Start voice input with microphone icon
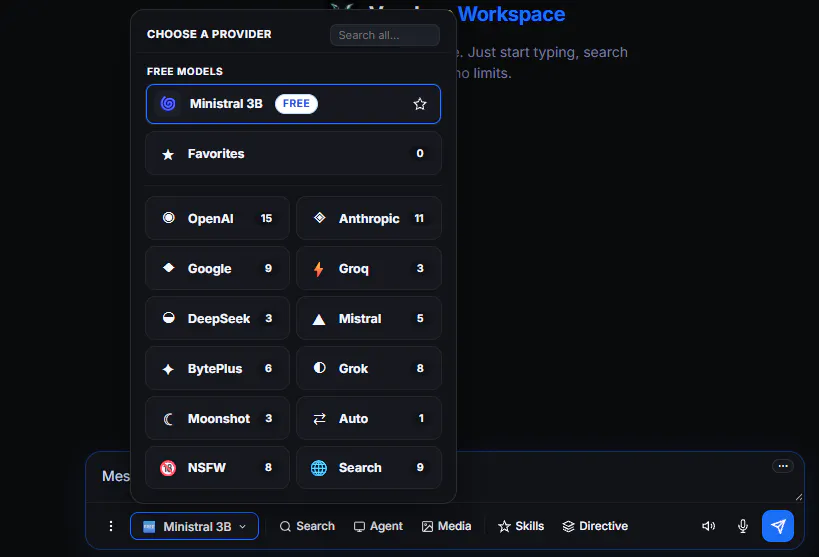819x557 pixels. tap(743, 526)
